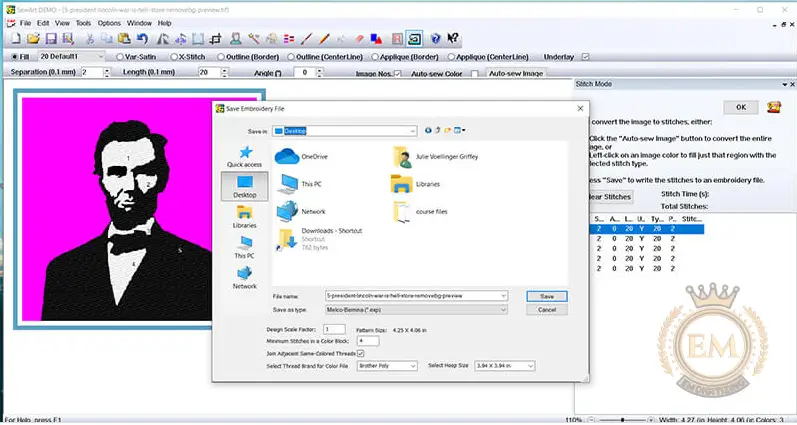Viewport: 797px width, 425px height.
Task: Click the Save floppy disk toolbar icon
Action: point(51,39)
